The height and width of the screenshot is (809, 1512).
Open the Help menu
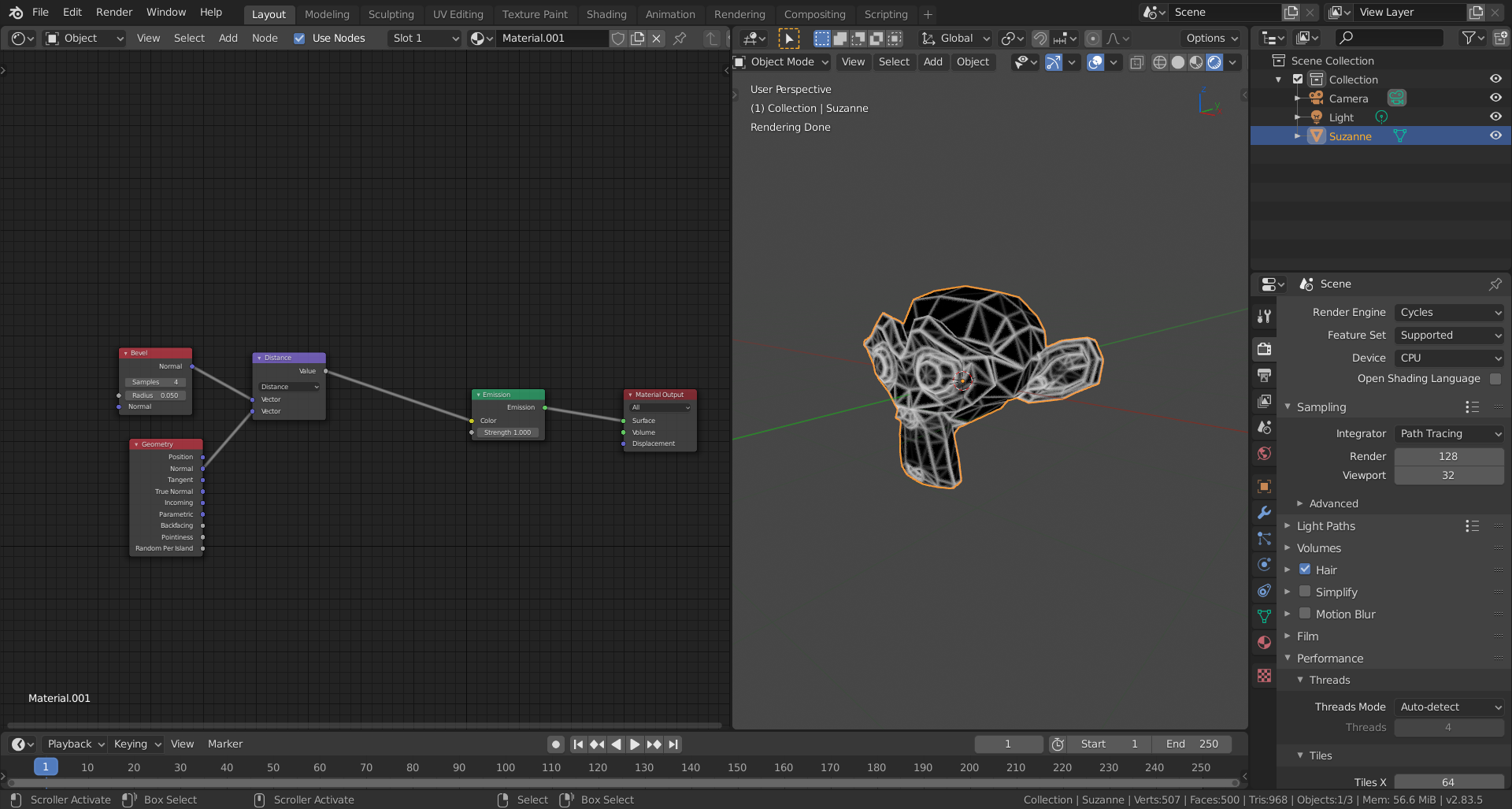(x=211, y=13)
